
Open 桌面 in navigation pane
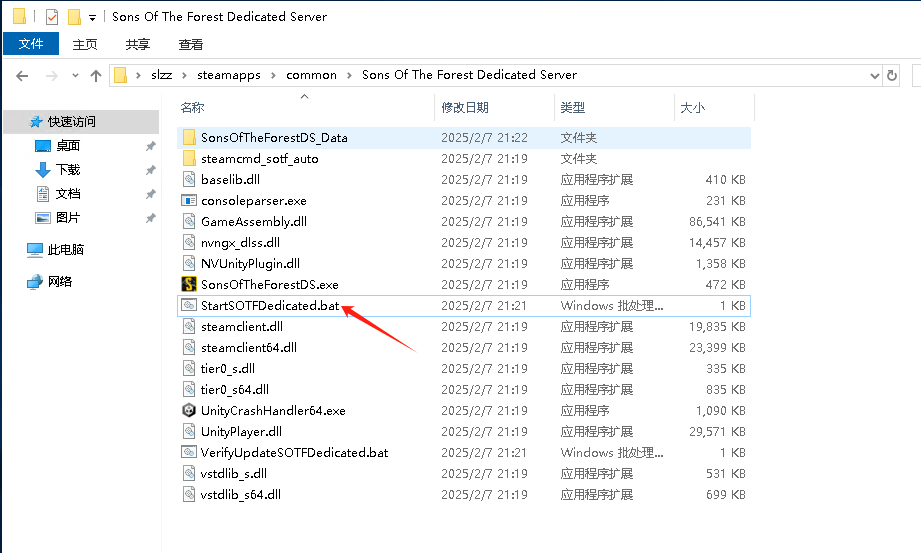coord(68,146)
